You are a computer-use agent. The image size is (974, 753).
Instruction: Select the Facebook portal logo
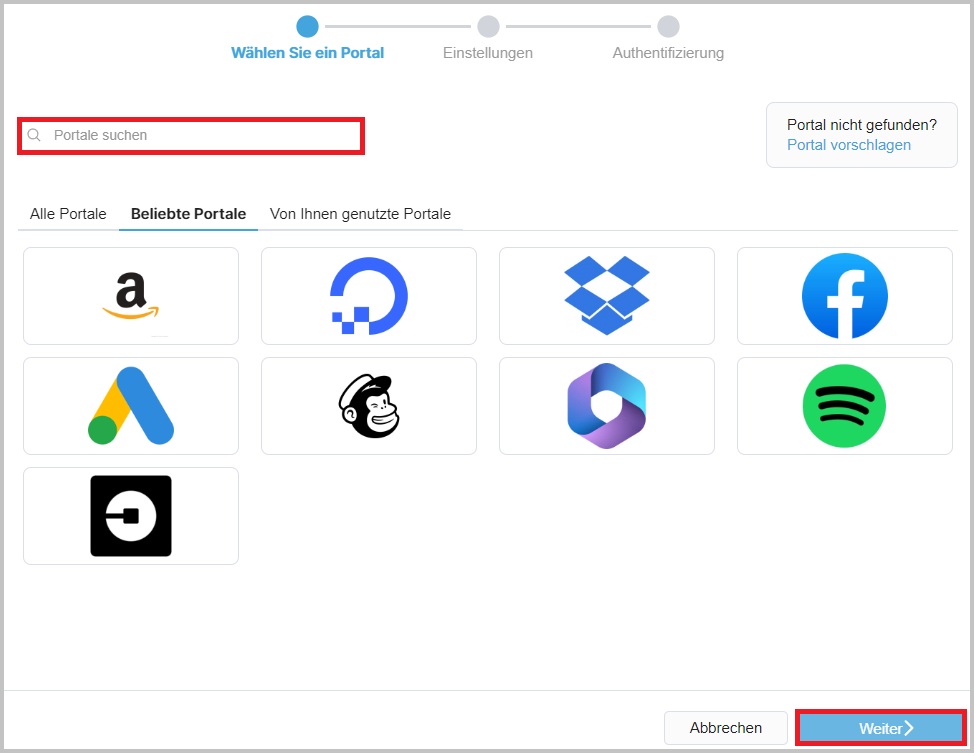pyautogui.click(x=845, y=296)
